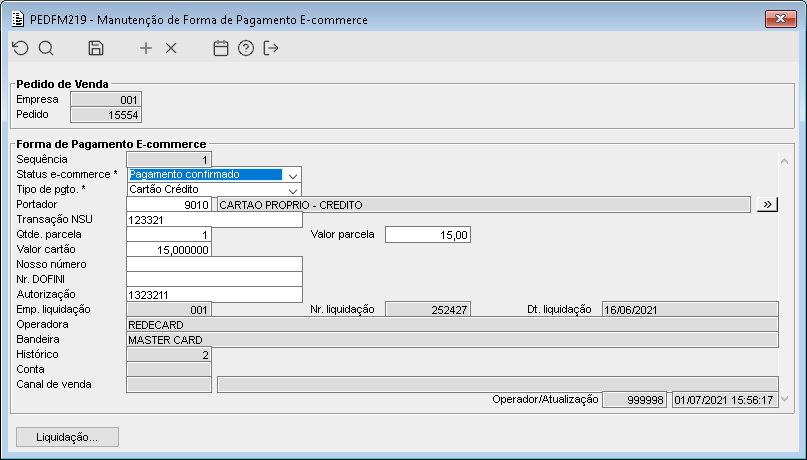Screen dimensions: 807x460
Task: Click the Transação NSU field
Action: (x=214, y=220)
